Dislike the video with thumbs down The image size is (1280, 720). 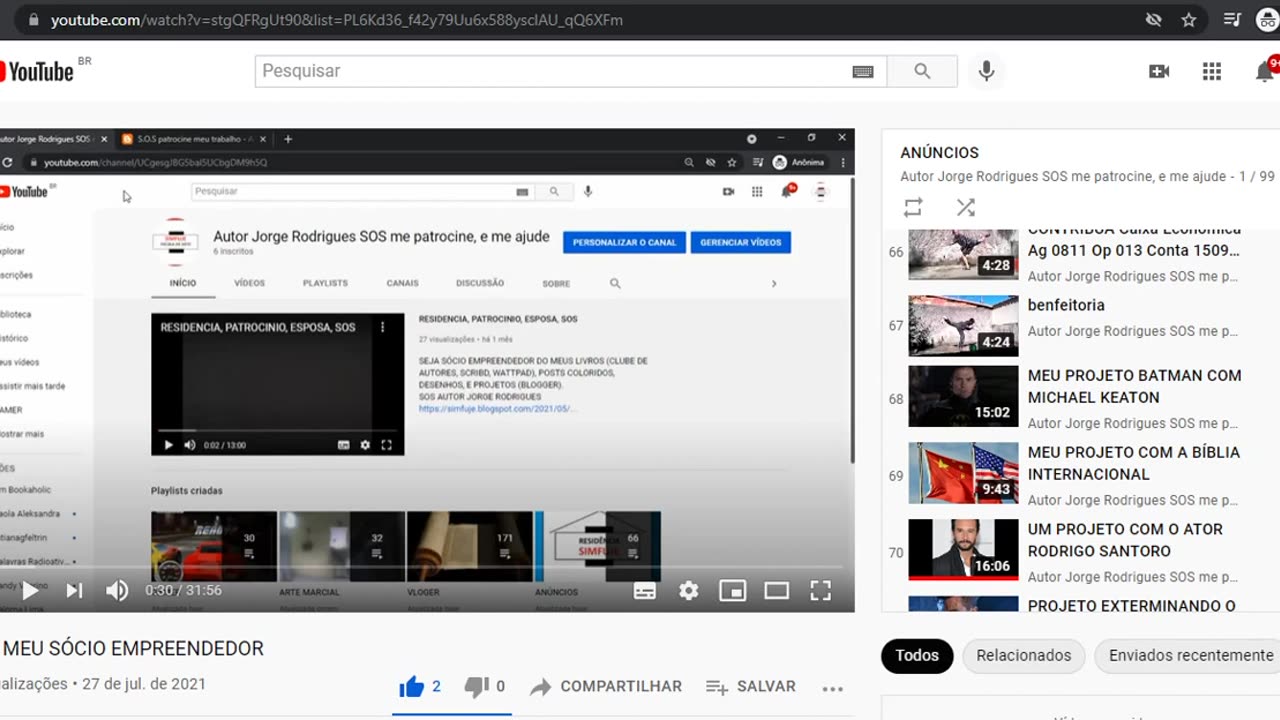(x=485, y=687)
